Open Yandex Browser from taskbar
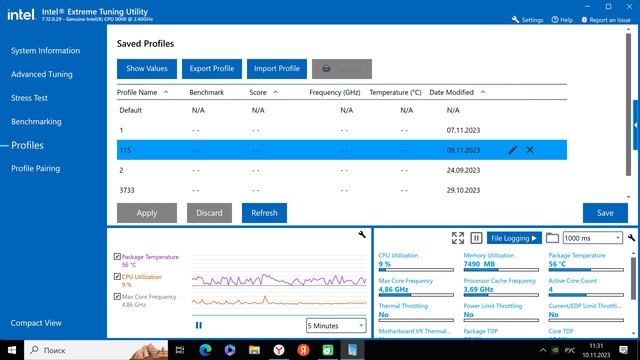This screenshot has width=640, height=360. point(279,350)
